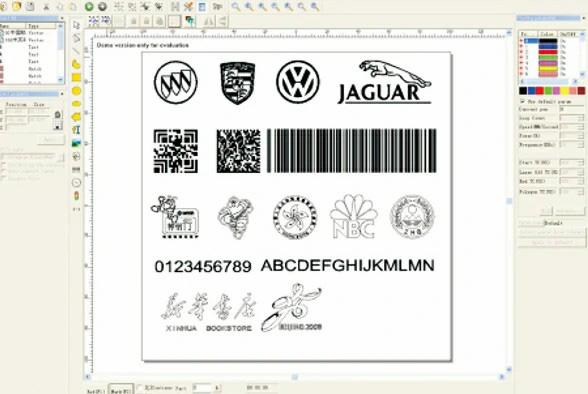Viewport: 588px width, 394px height.
Task: Select the dark red swatch in palette row
Action: [581, 91]
